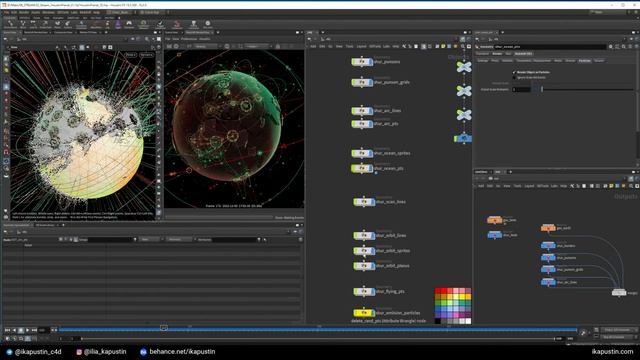Open the File menu in main menu bar
This screenshot has width=640, height=360.
(6, 12)
